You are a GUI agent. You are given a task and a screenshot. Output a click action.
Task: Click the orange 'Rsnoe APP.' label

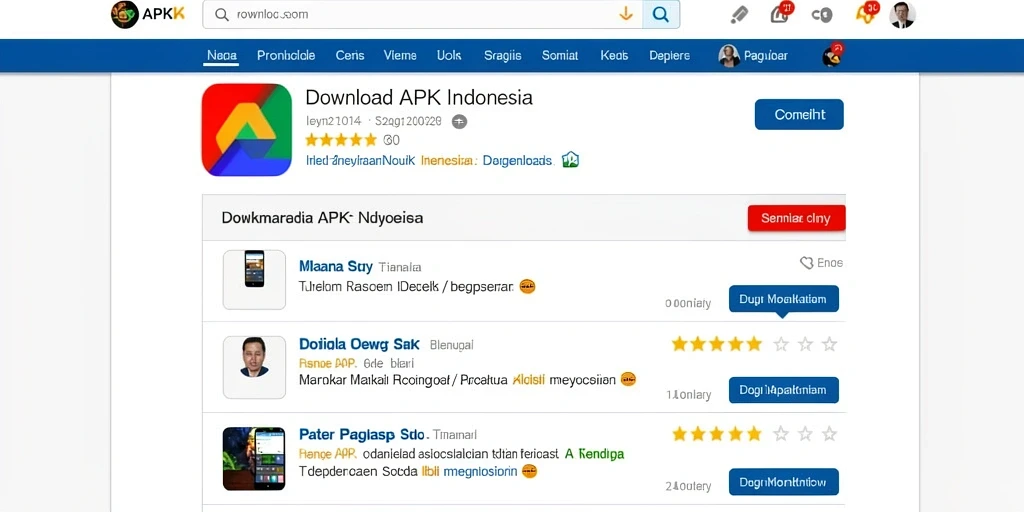pos(328,363)
